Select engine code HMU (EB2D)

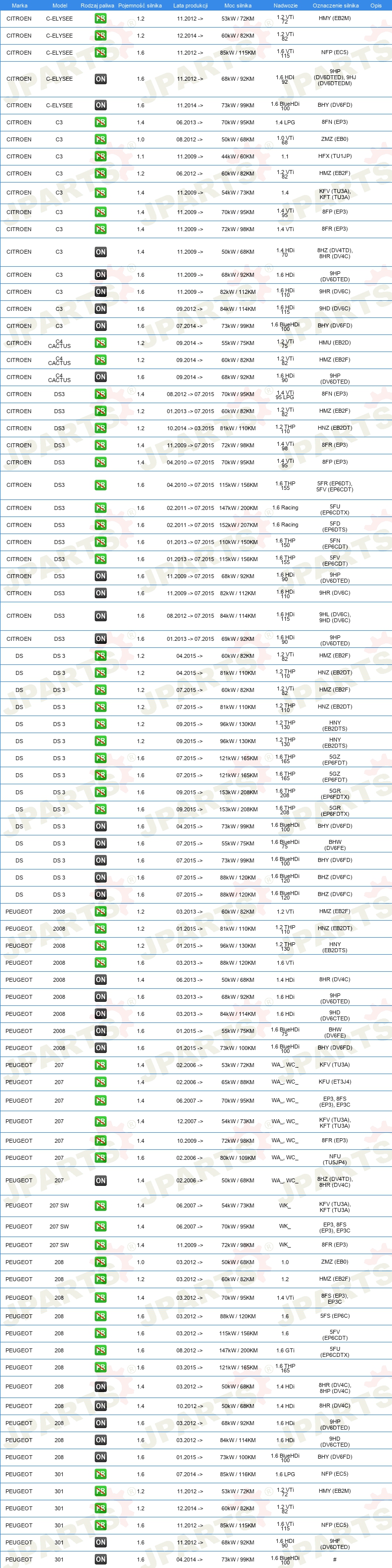click(x=335, y=343)
